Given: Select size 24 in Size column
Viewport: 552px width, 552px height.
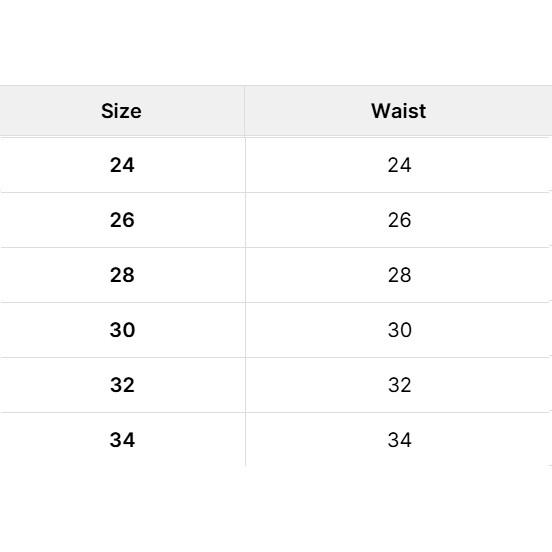Looking at the screenshot, I should [x=122, y=165].
